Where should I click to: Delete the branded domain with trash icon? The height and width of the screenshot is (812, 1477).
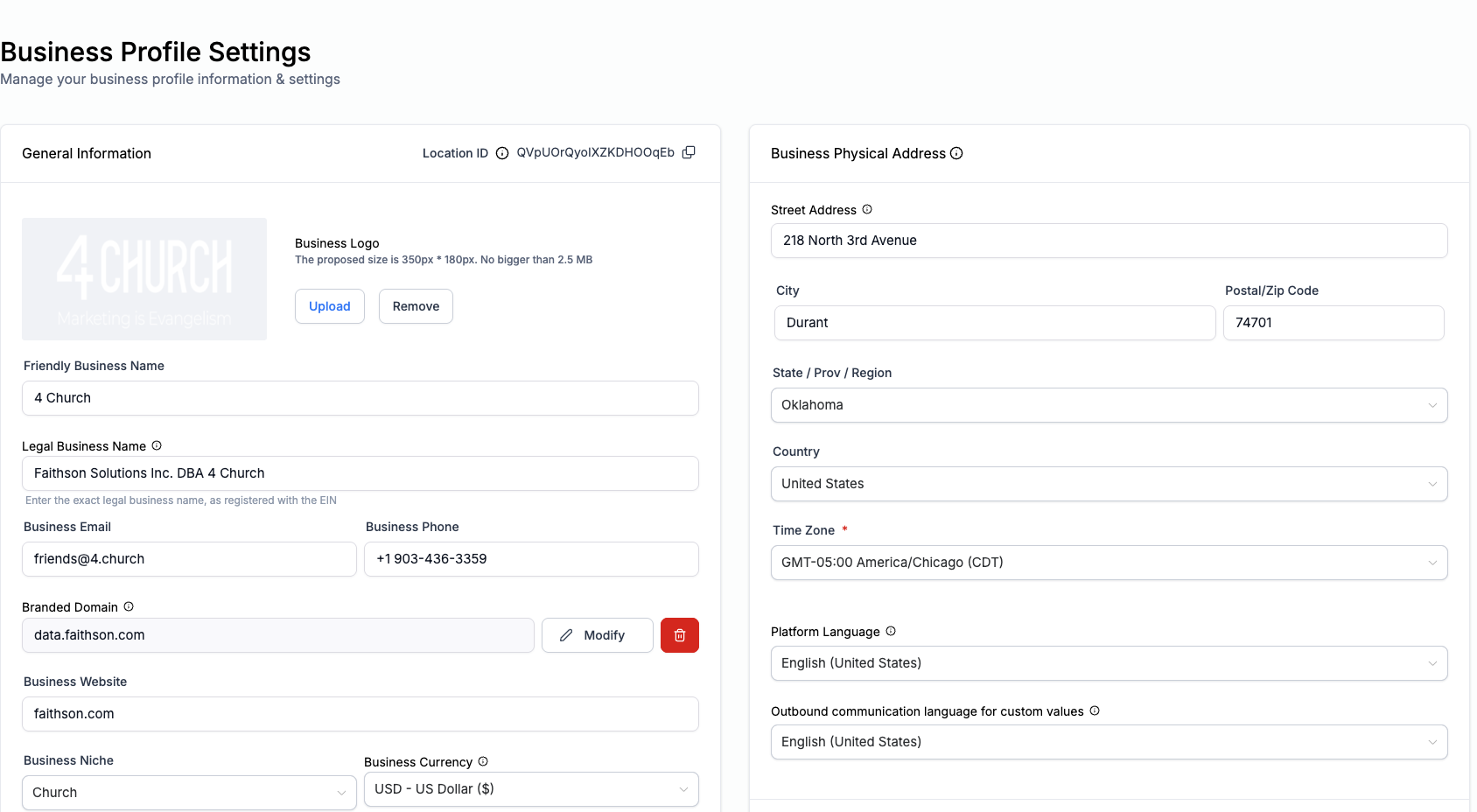pyautogui.click(x=680, y=635)
